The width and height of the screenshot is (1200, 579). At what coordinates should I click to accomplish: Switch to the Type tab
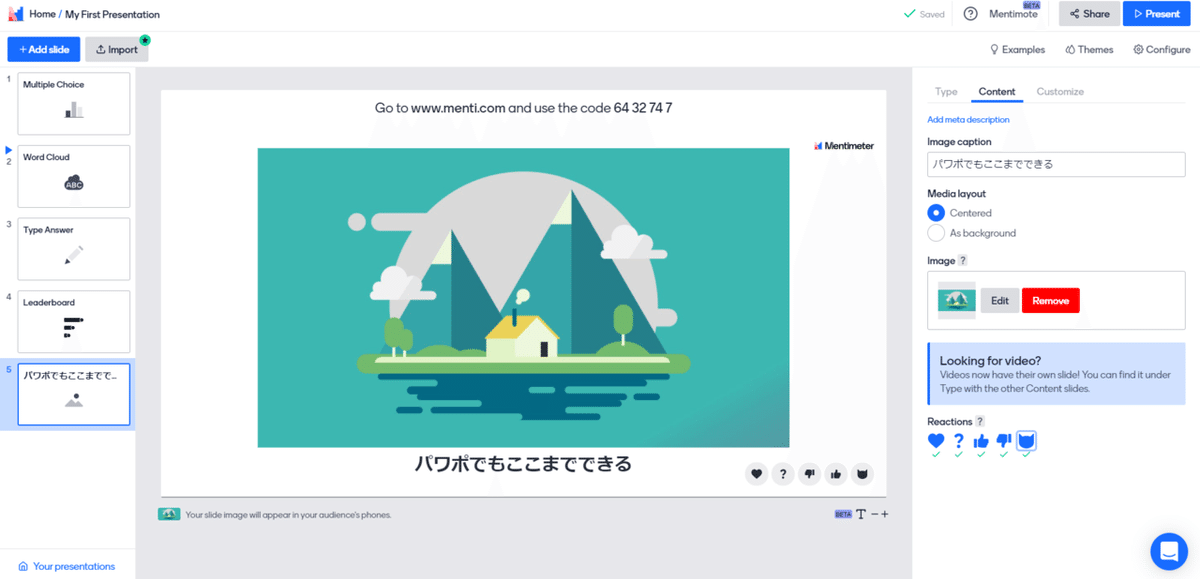click(x=946, y=92)
